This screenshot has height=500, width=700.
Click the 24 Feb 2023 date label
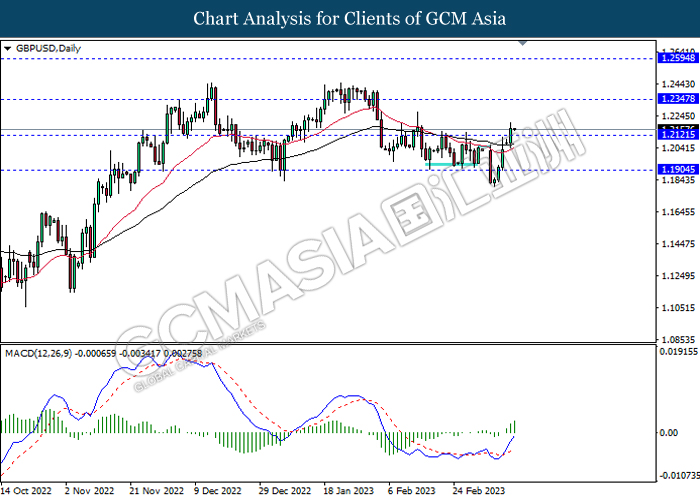pos(479,490)
